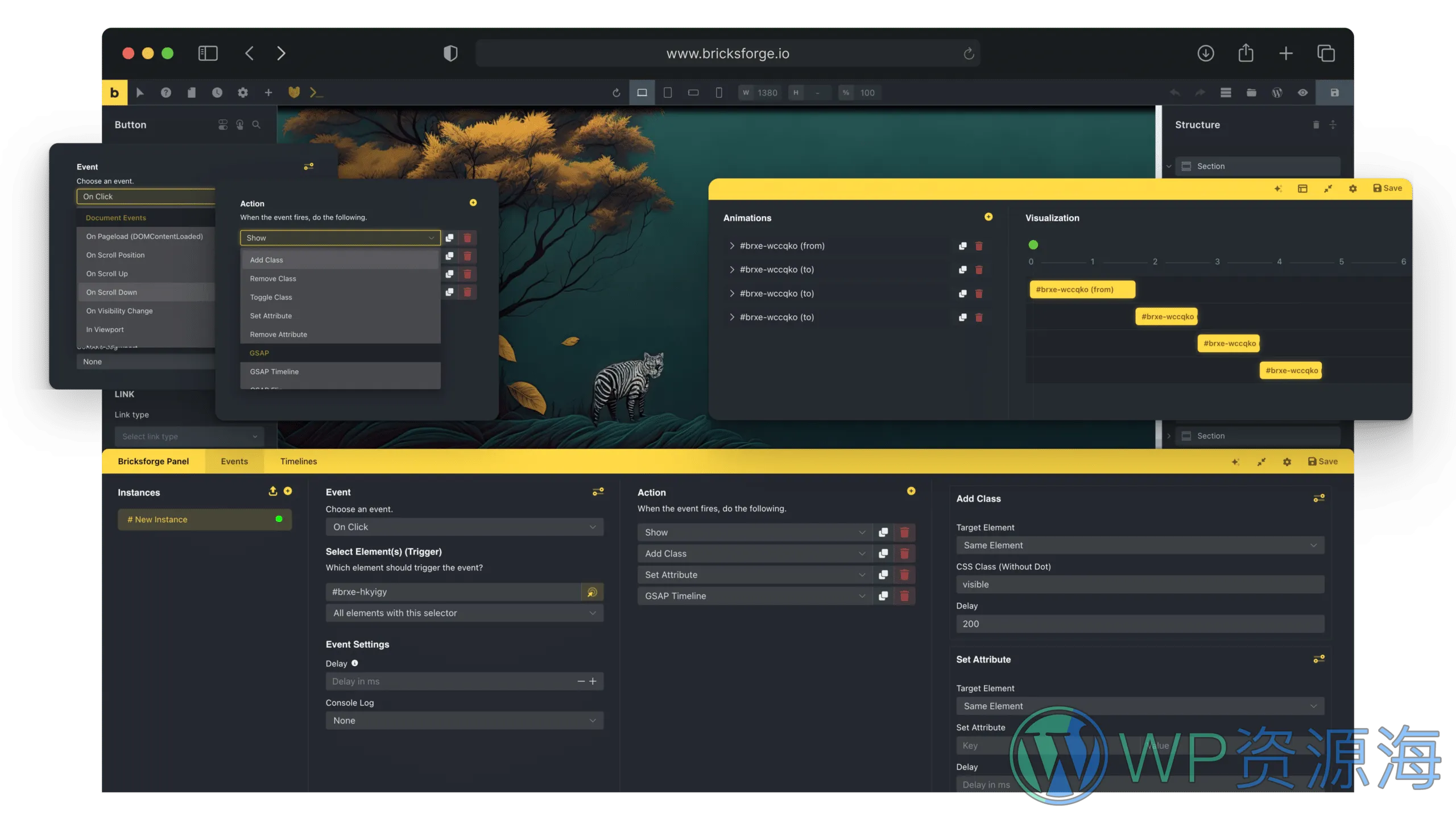Image resolution: width=1456 pixels, height=819 pixels.
Task: Open the terminal prompt icon
Action: pos(316,92)
